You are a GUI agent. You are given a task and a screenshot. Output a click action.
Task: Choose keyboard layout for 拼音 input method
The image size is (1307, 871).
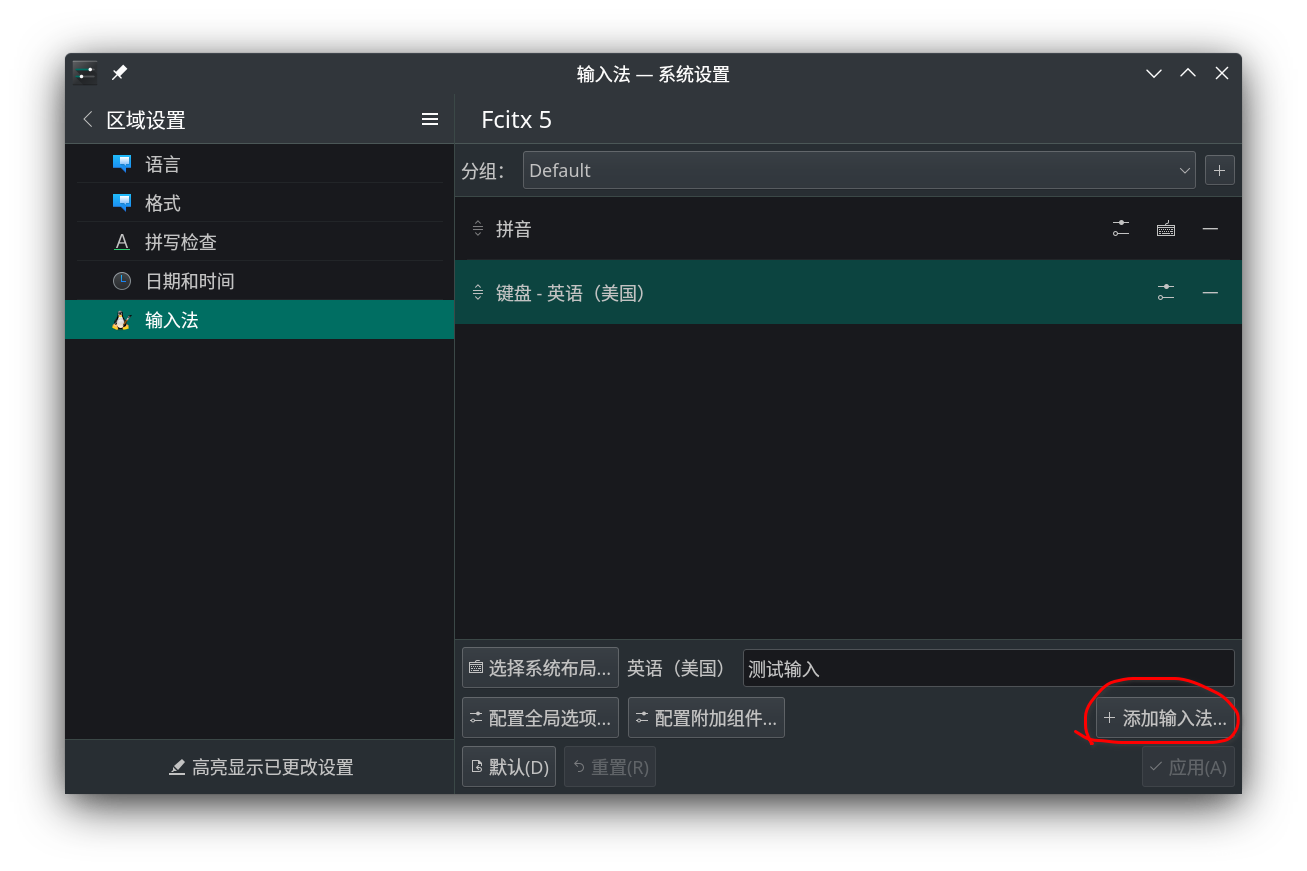click(x=1166, y=229)
